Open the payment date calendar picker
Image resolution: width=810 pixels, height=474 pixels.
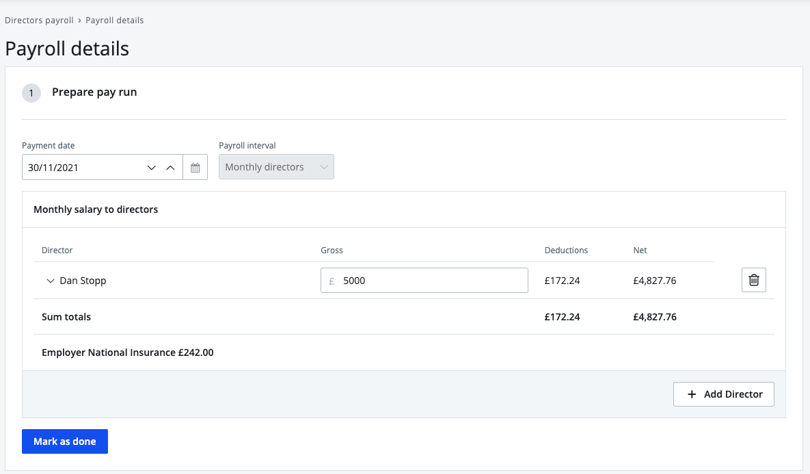pyautogui.click(x=195, y=168)
